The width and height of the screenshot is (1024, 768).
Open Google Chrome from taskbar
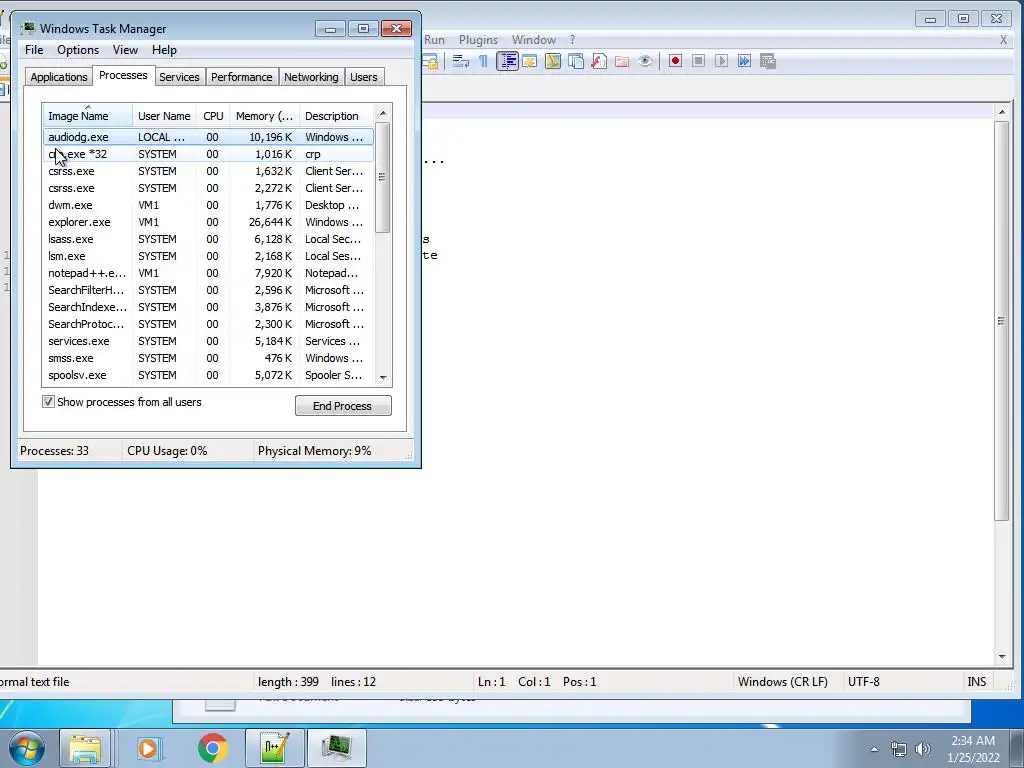point(212,748)
